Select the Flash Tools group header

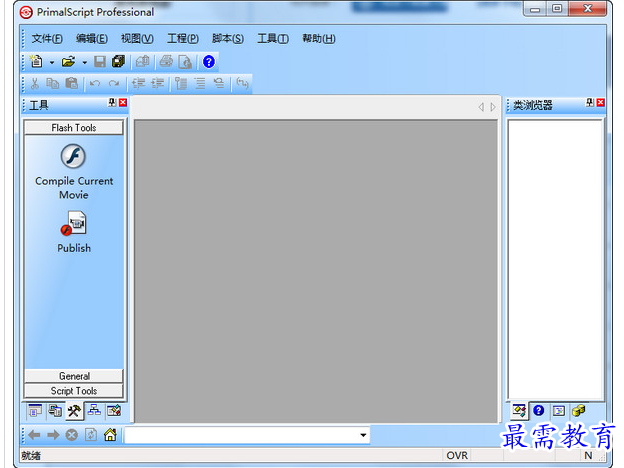[74, 128]
